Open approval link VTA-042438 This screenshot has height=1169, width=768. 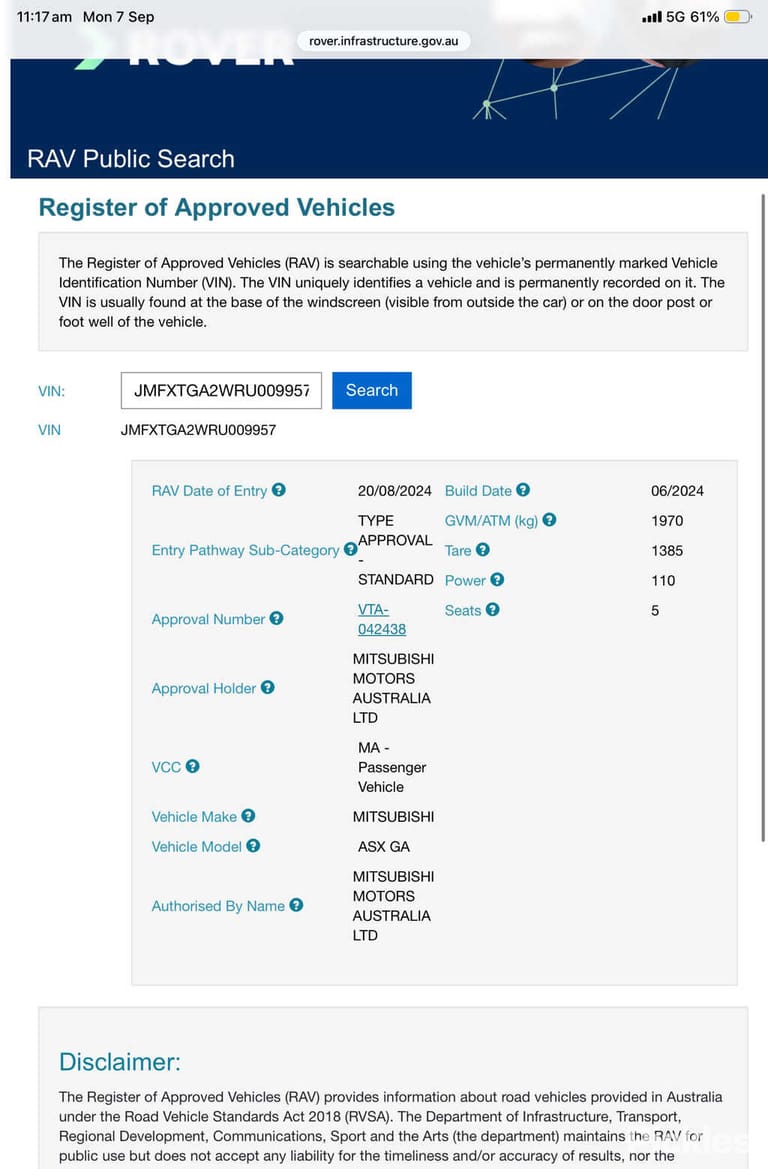click(x=382, y=619)
